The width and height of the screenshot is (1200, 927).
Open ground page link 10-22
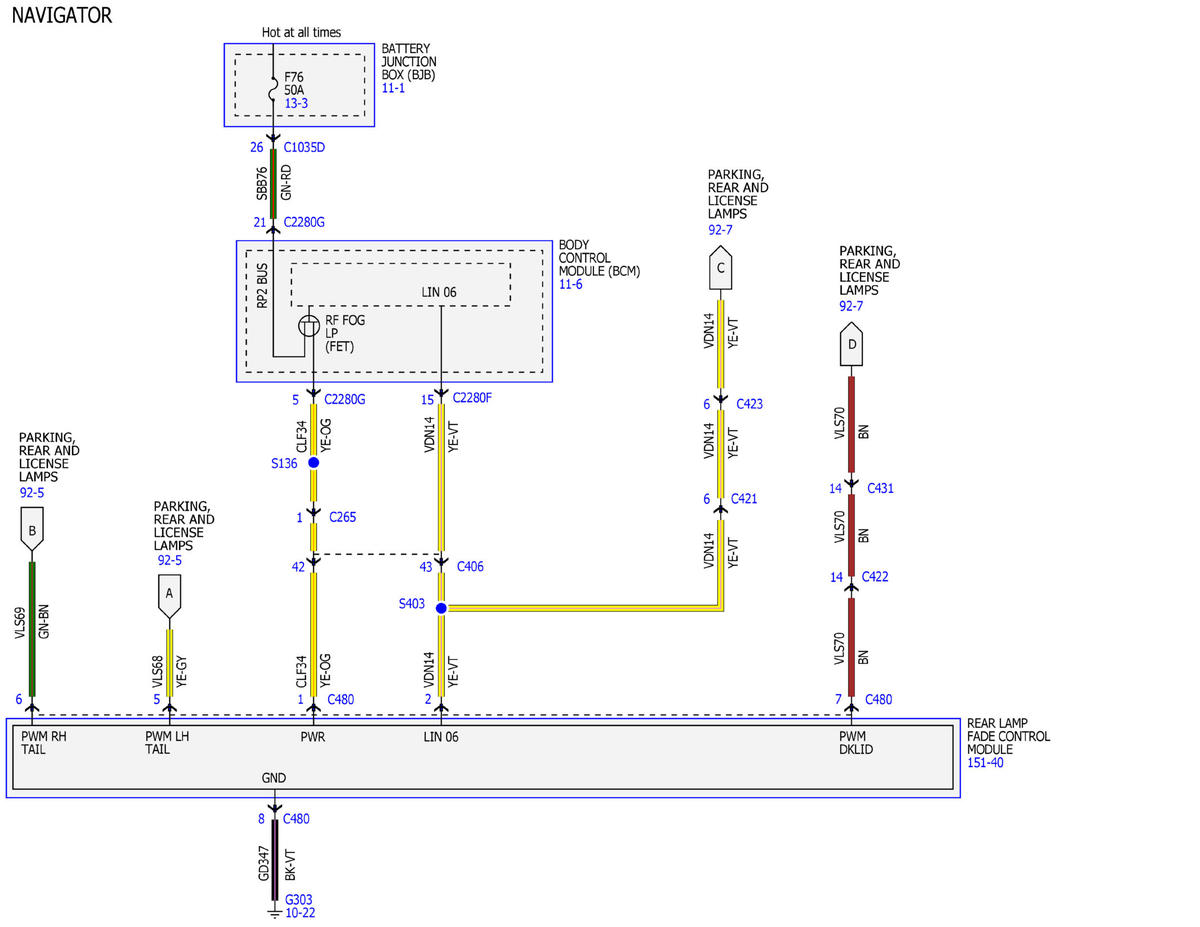[301, 913]
